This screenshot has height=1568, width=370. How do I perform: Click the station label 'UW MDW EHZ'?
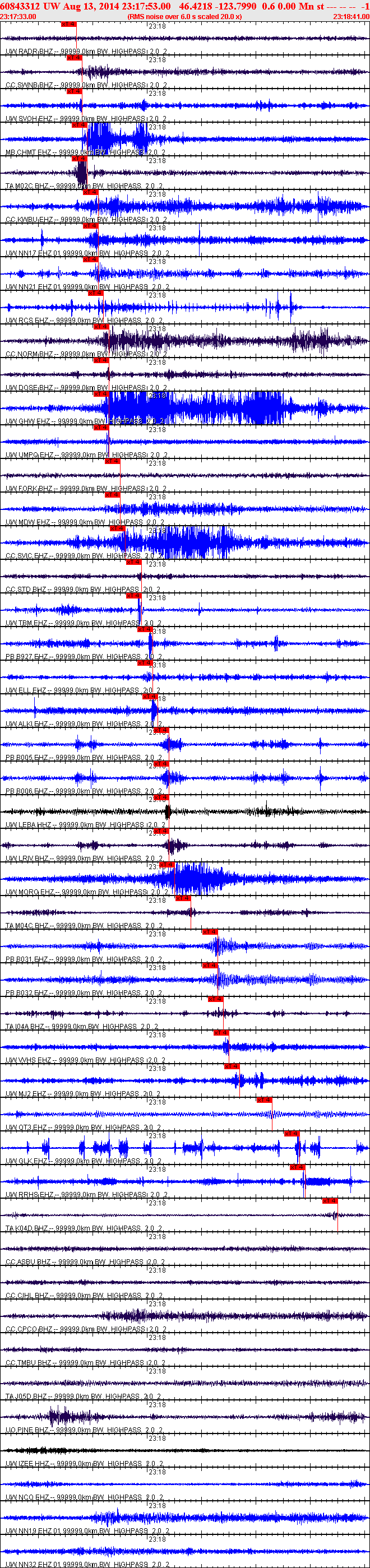pyautogui.click(x=28, y=522)
